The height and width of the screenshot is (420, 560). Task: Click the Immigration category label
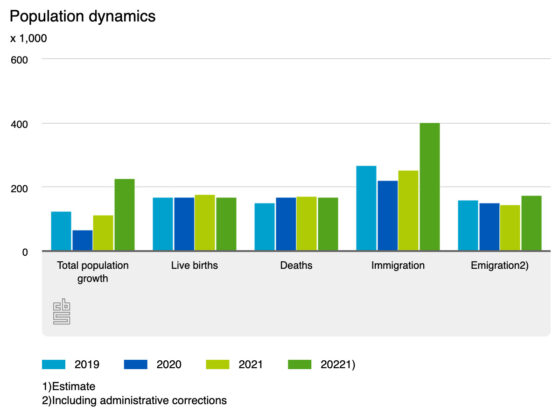tap(398, 265)
